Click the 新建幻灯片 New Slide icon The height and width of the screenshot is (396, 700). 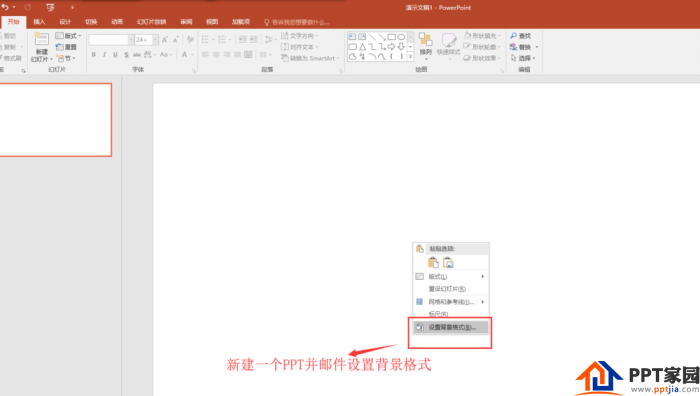42,39
